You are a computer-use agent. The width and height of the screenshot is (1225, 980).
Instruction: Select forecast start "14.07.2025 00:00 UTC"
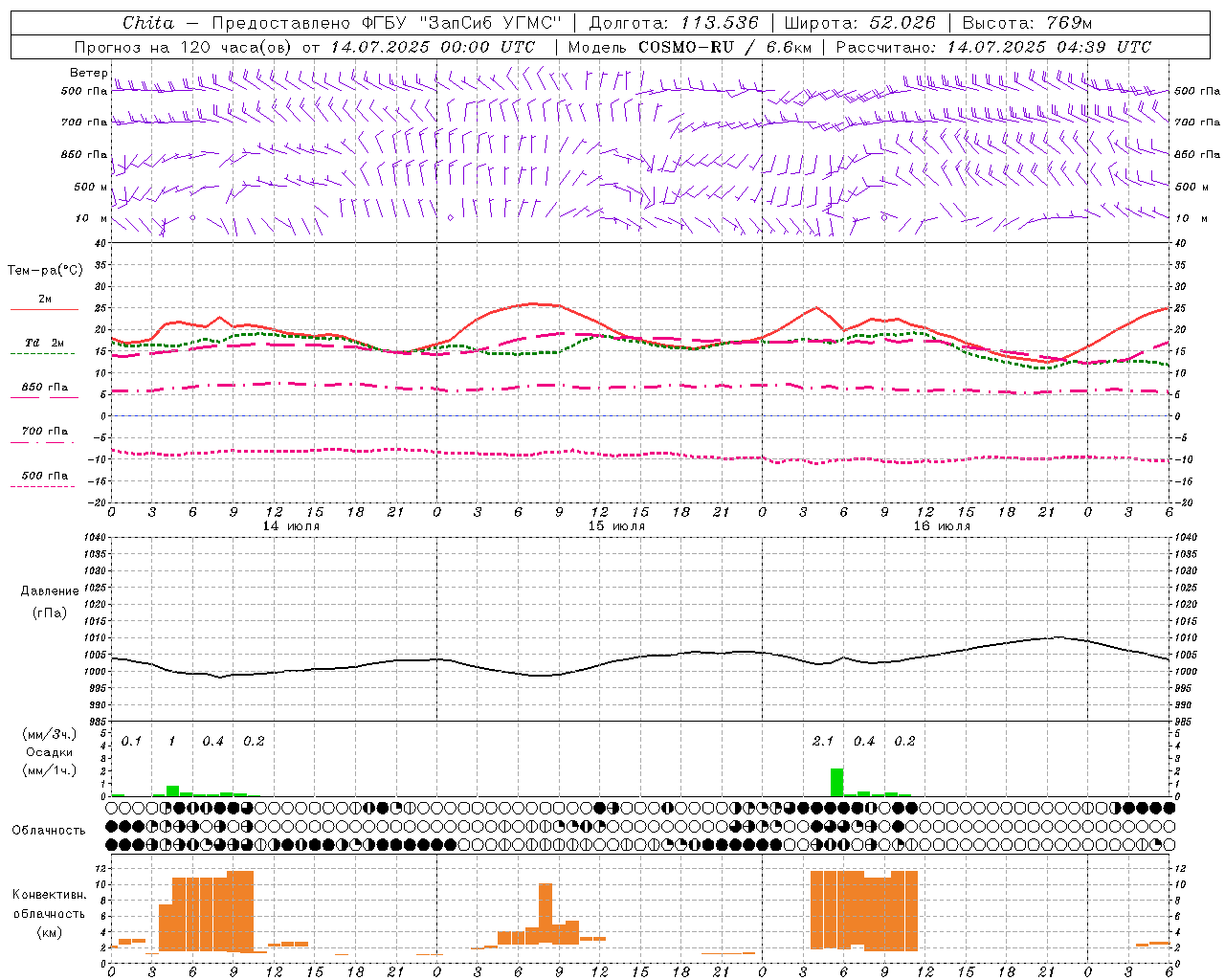tap(433, 47)
